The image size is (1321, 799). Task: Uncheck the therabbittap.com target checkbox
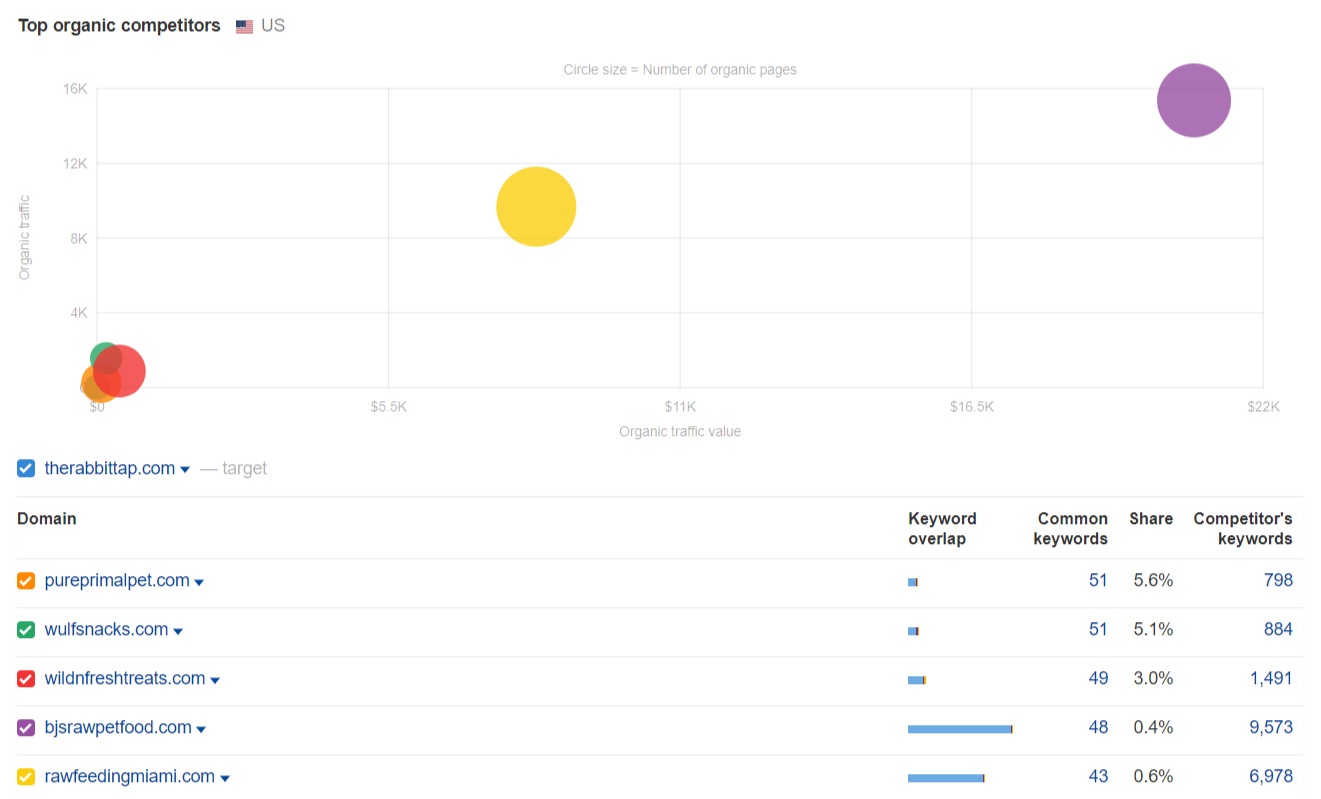pos(27,468)
